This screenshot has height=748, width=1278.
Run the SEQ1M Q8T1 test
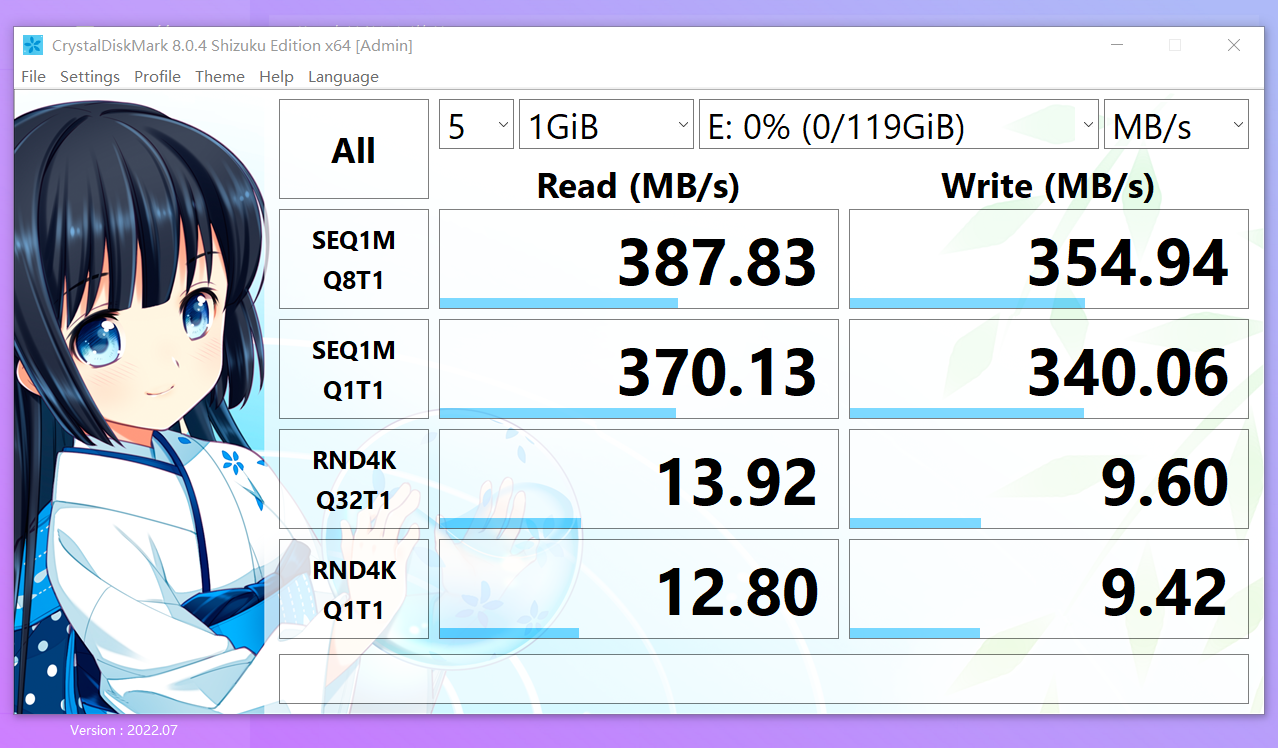[353, 258]
